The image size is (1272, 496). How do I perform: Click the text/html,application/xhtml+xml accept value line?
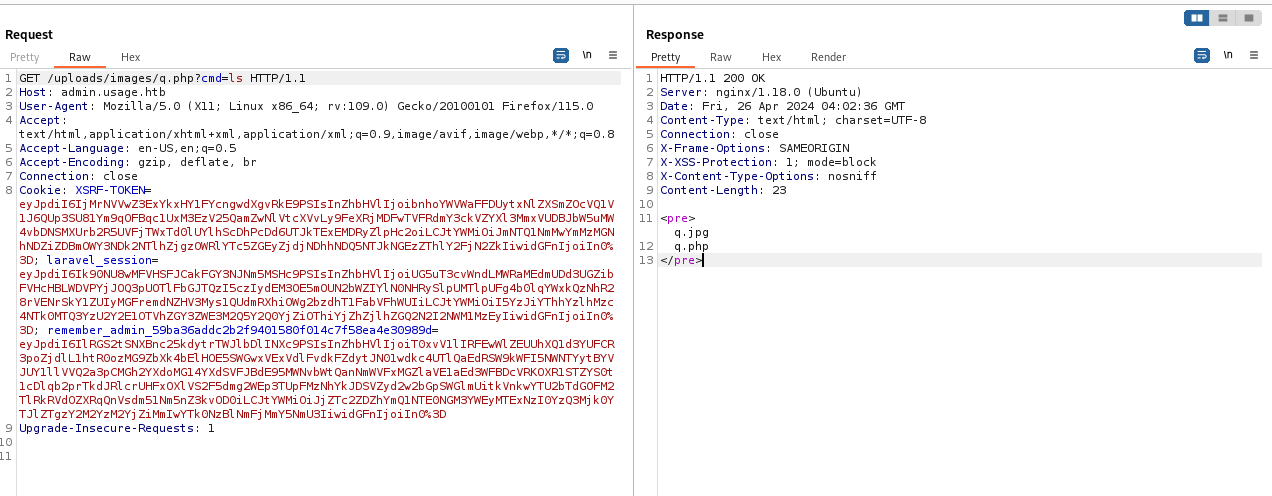coord(317,134)
